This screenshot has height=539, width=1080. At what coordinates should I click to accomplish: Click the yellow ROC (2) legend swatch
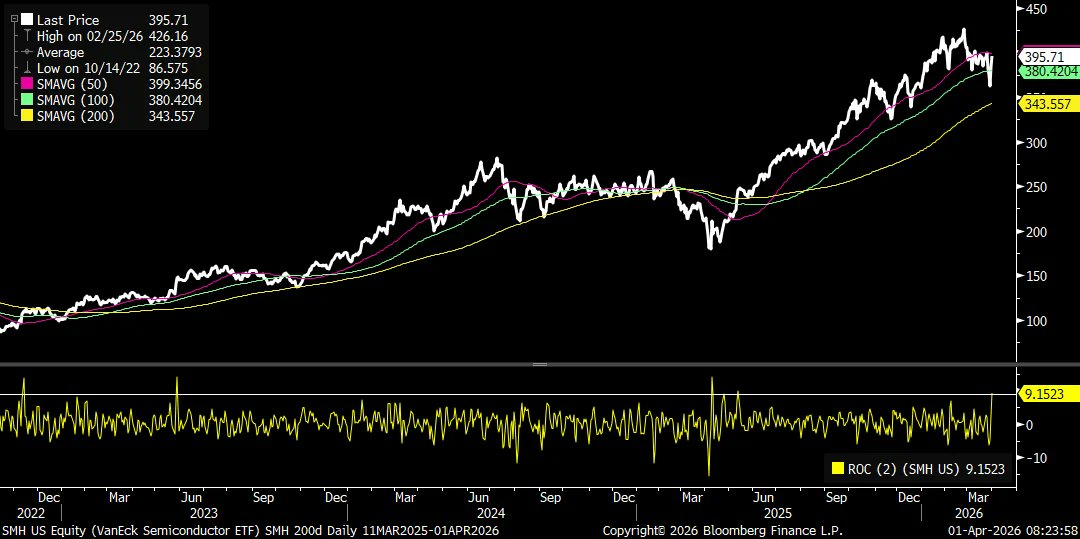(x=838, y=469)
